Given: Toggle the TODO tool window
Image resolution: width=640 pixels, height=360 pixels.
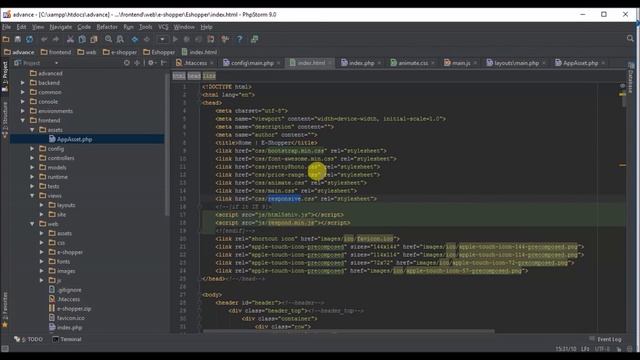Looking at the screenshot, I should pyautogui.click(x=29, y=339).
